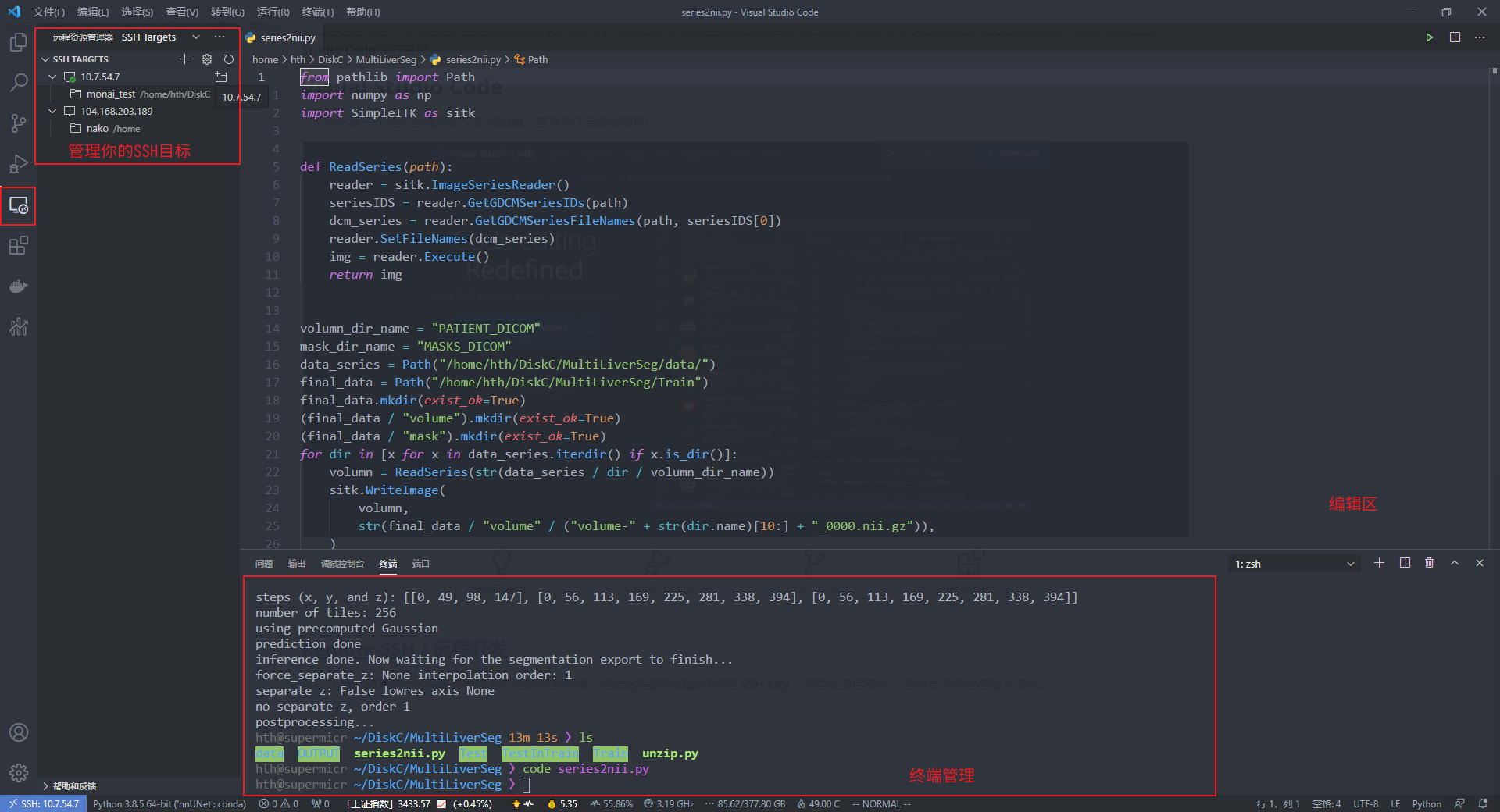The height and width of the screenshot is (812, 1500).
Task: Open the 终端(T) menu
Action: point(317,12)
